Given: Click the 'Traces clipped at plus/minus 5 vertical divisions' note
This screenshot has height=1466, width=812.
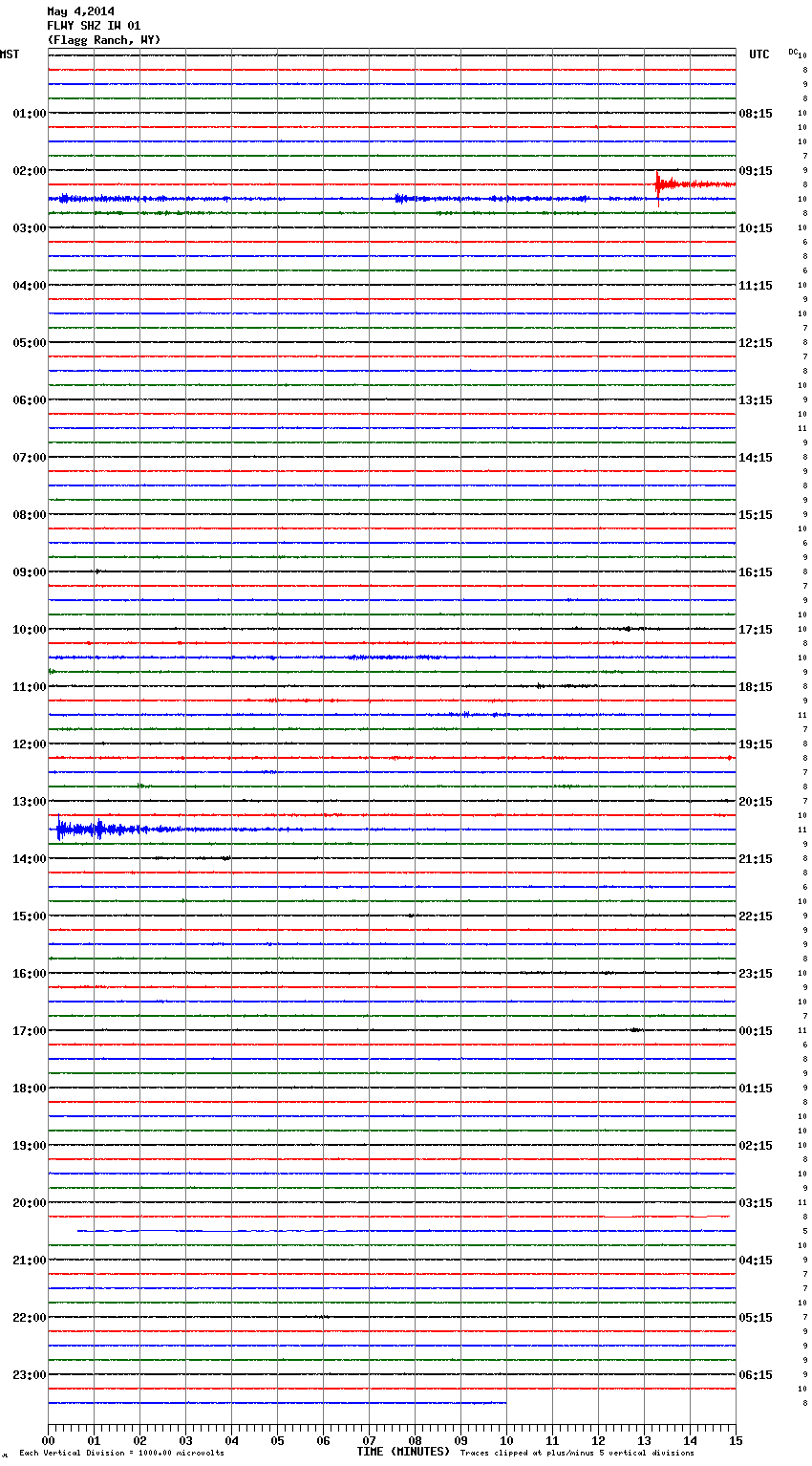Looking at the screenshot, I should [x=577, y=1453].
